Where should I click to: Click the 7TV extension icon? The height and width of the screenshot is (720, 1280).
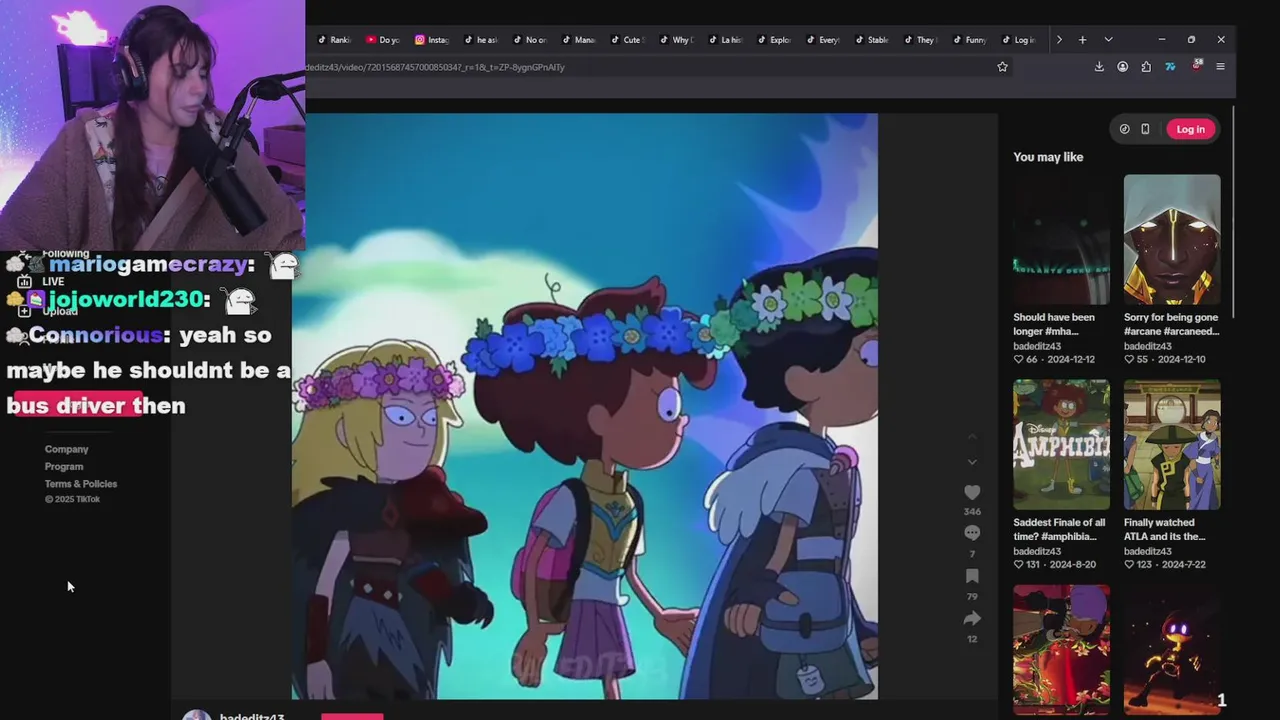[1170, 67]
